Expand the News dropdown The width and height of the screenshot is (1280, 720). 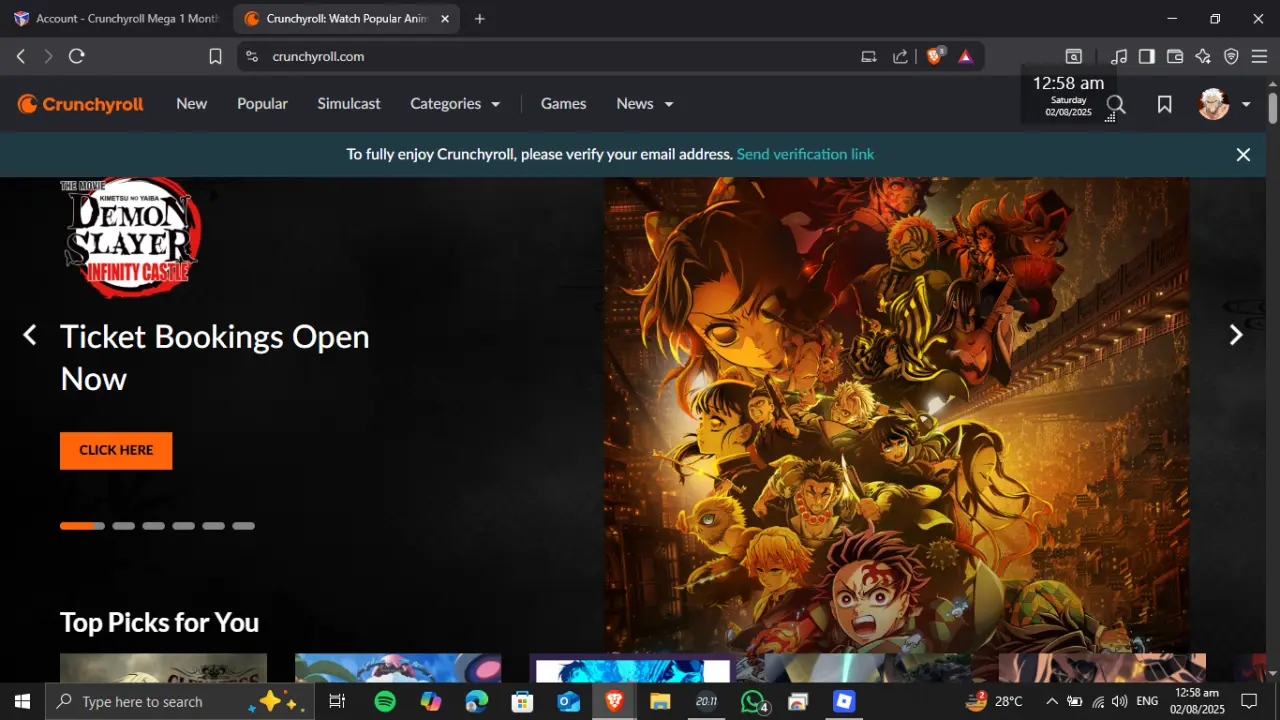(x=645, y=104)
